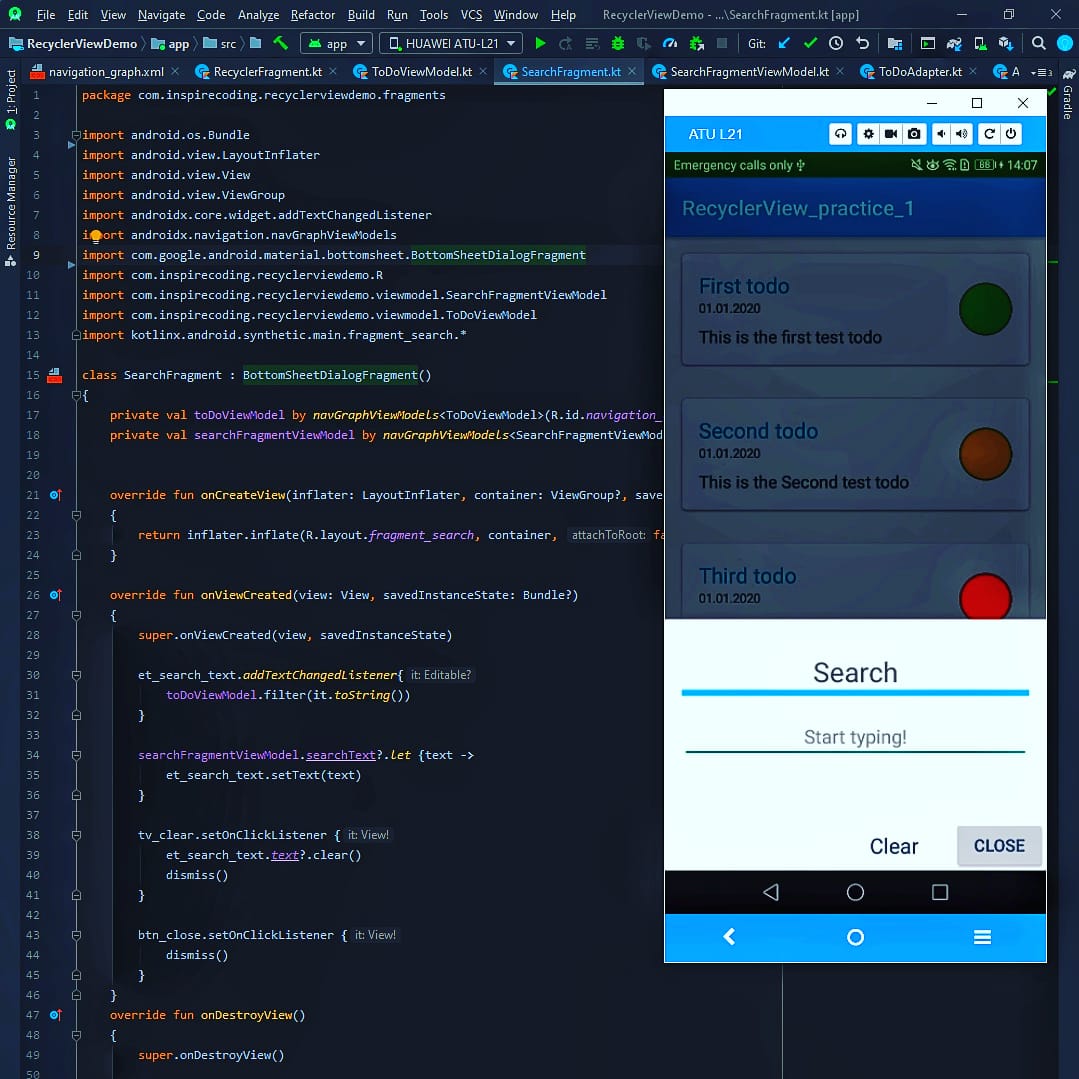Tap the CLOSE button in search sheet
1079x1079 pixels.
coord(998,846)
